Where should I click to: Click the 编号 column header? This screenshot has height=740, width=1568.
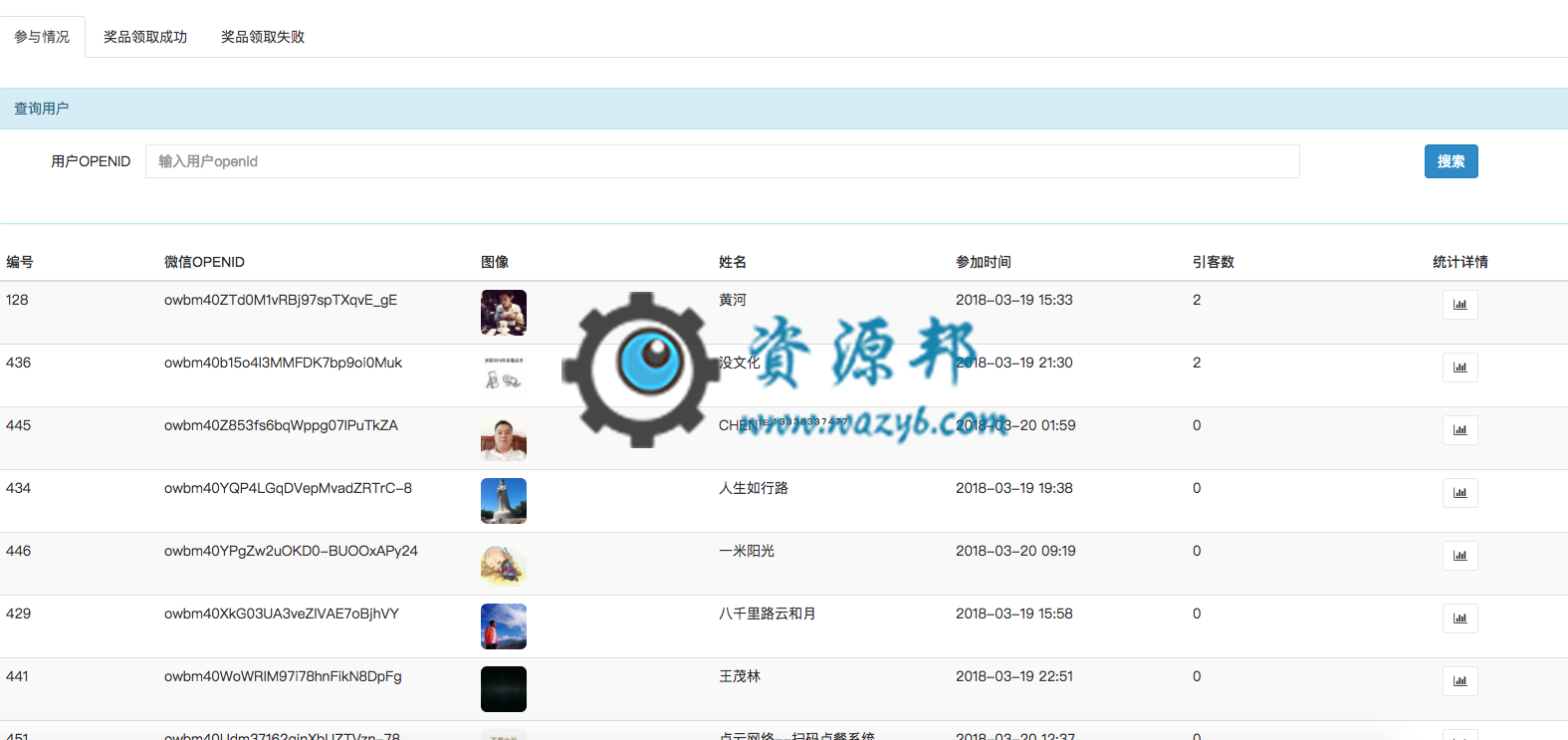[20, 262]
